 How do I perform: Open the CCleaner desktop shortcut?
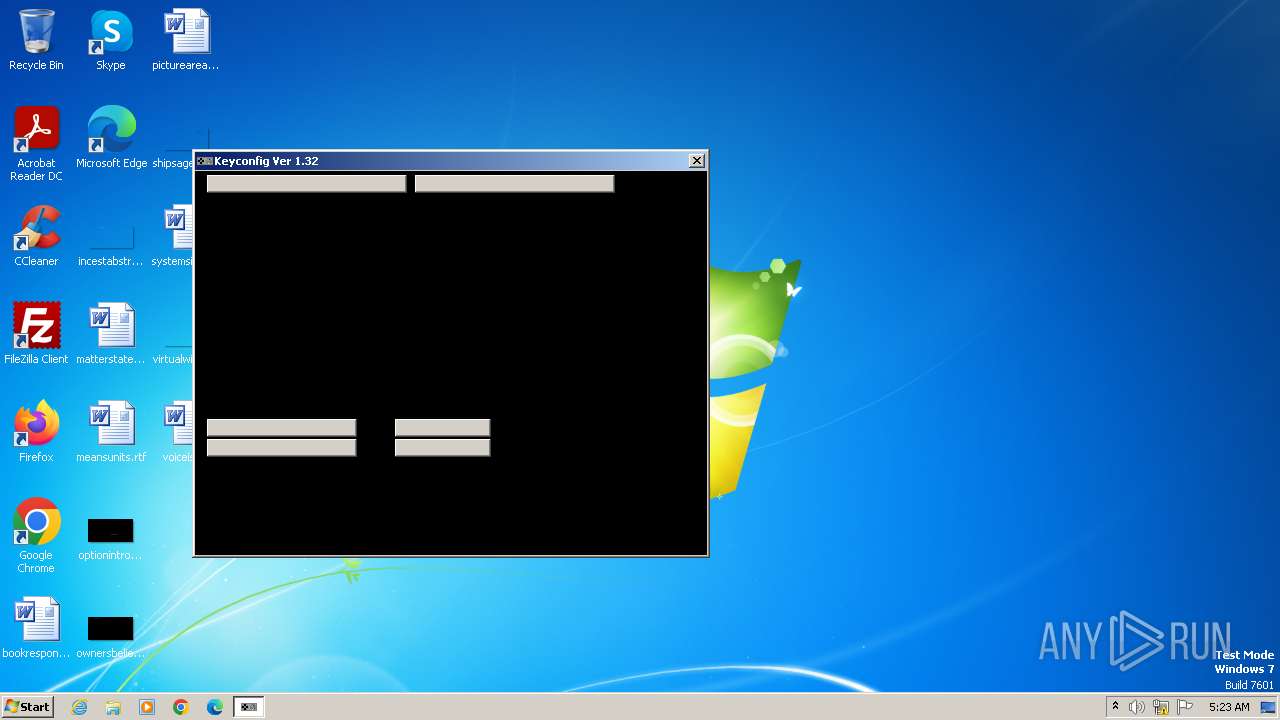click(36, 236)
